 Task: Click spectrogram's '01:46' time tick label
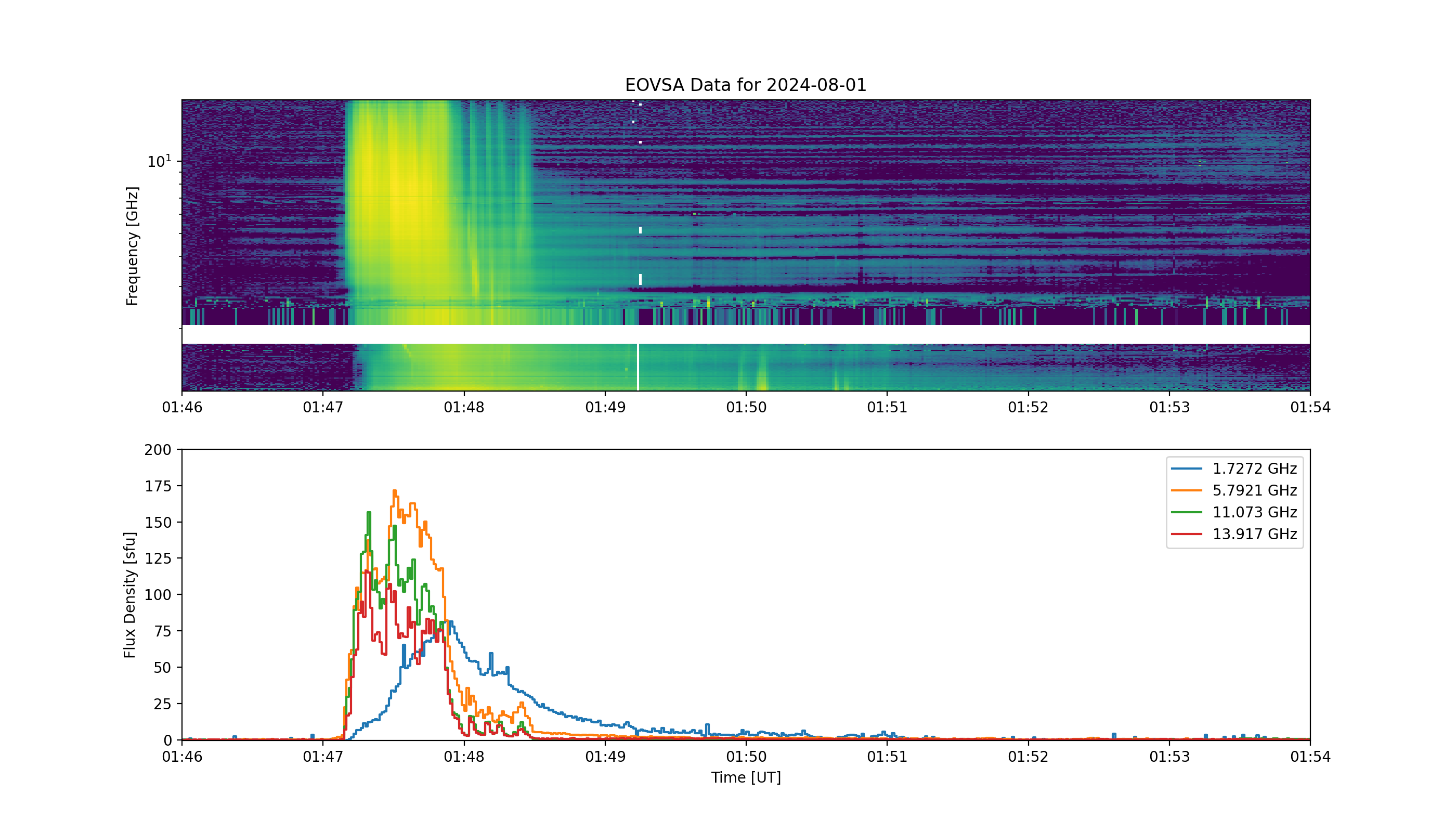181,408
